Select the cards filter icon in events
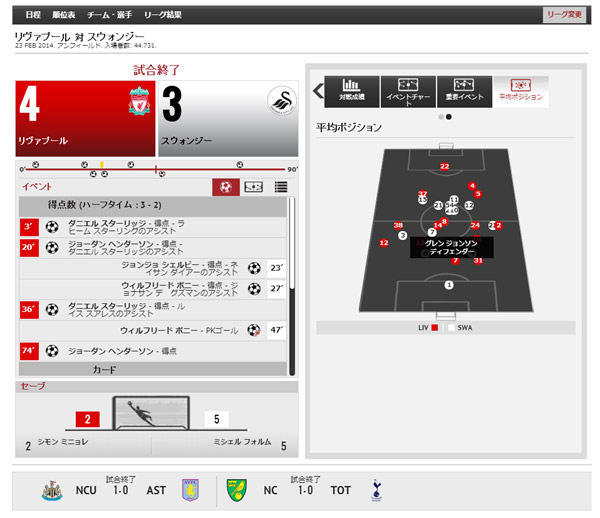Viewport: 600px width, 518px height. 254,187
